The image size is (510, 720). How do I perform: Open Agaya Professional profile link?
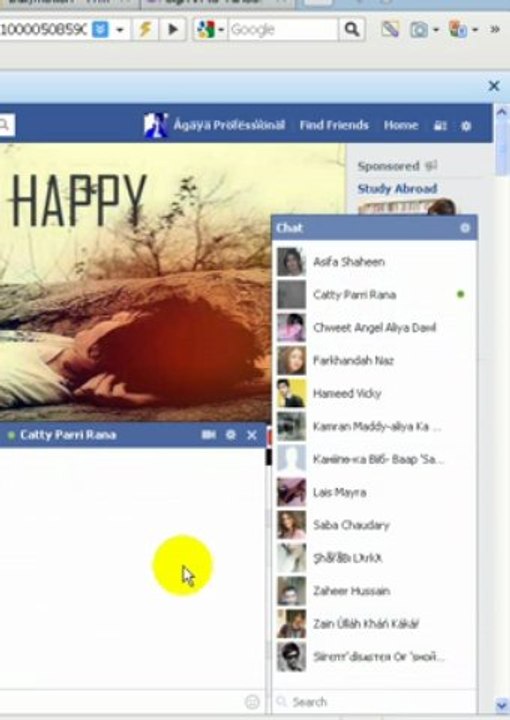coord(229,125)
